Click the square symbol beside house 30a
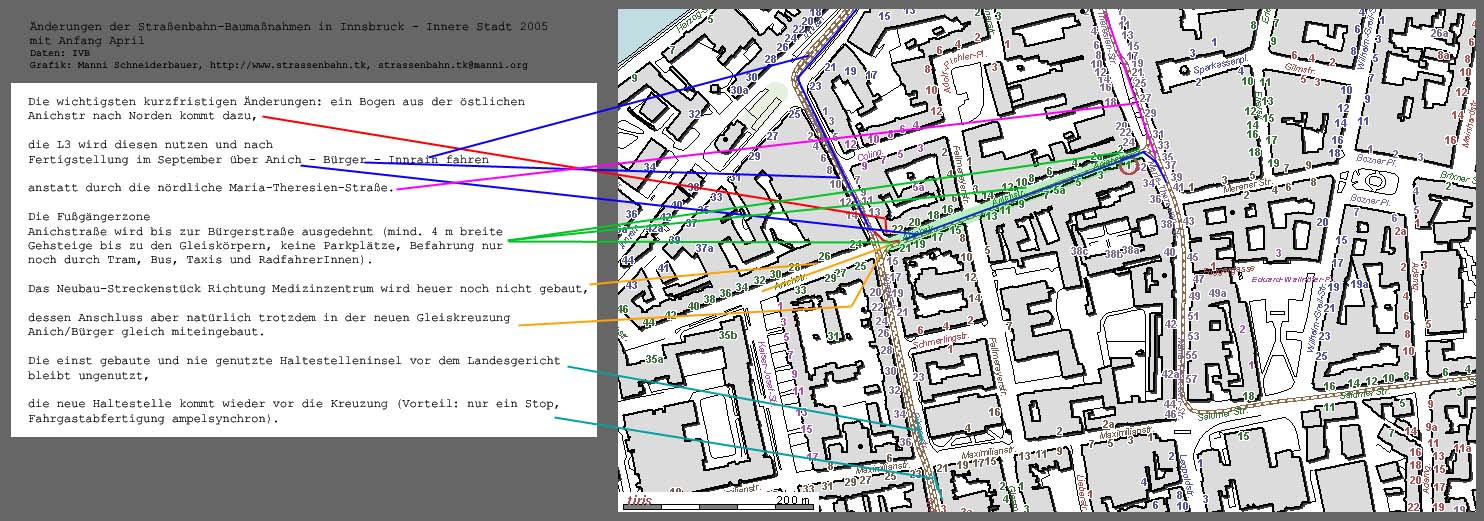 pos(714,89)
